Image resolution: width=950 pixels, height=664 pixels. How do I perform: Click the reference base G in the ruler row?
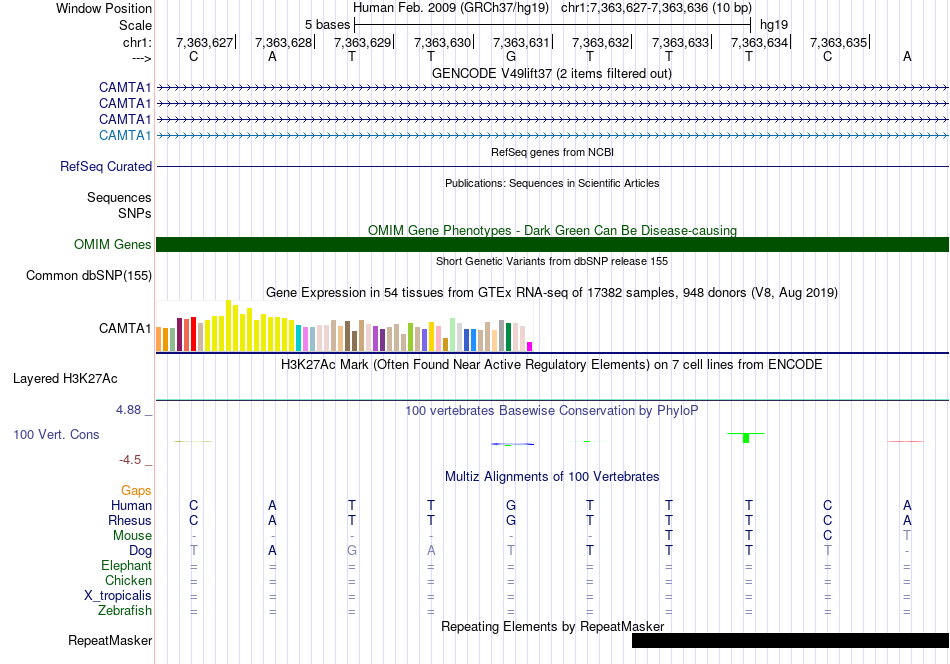click(511, 56)
